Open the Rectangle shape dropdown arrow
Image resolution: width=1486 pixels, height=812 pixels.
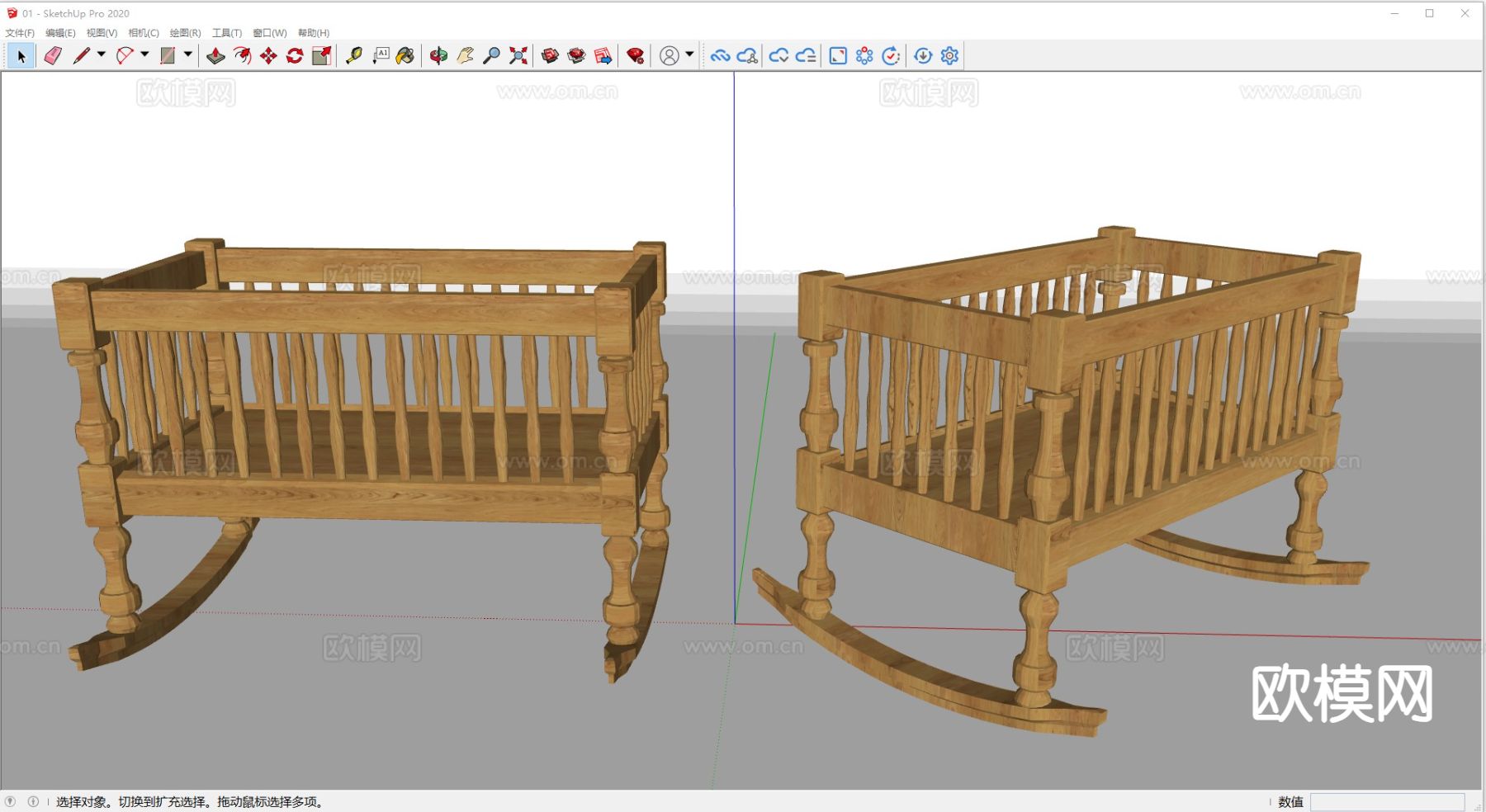(x=188, y=54)
